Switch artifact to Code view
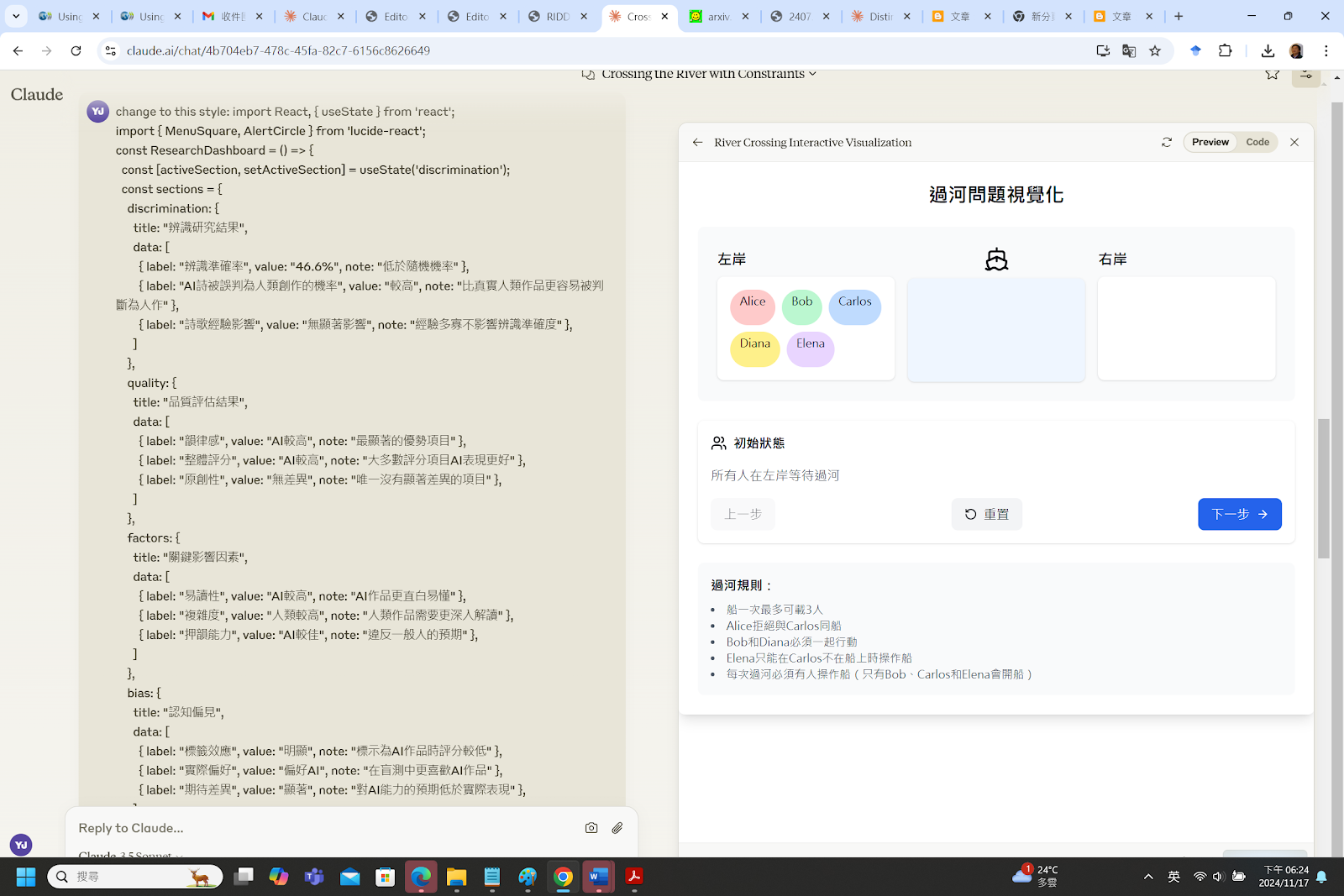The image size is (1344, 896). pyautogui.click(x=1257, y=143)
